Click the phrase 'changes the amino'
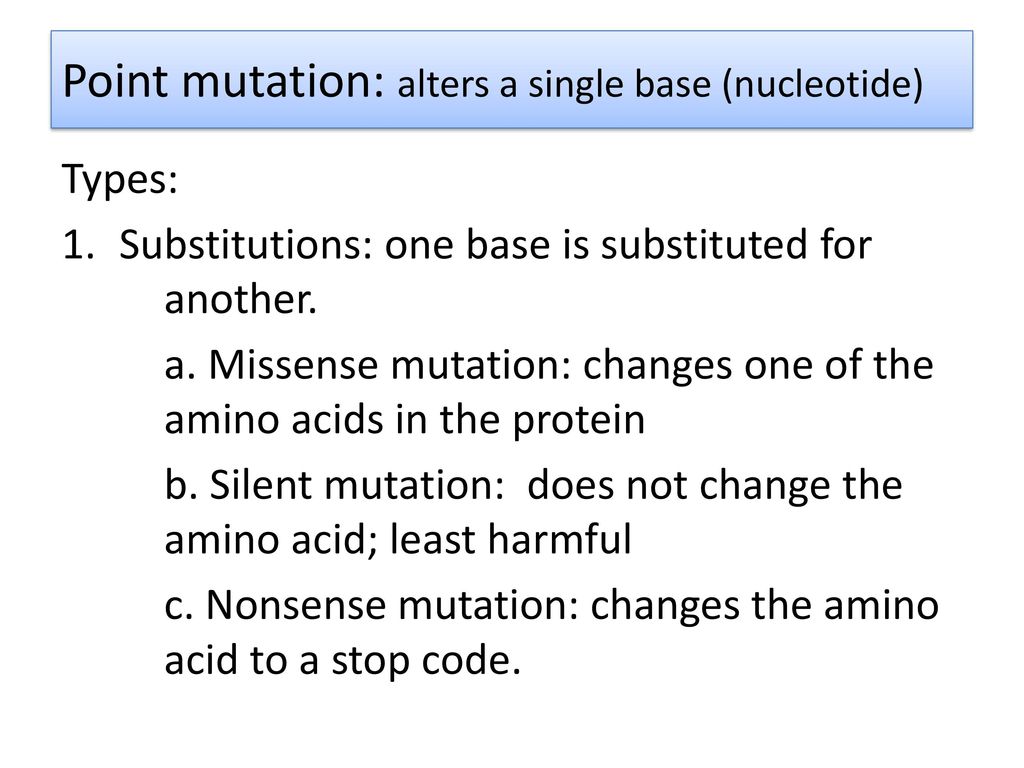 (x=765, y=607)
